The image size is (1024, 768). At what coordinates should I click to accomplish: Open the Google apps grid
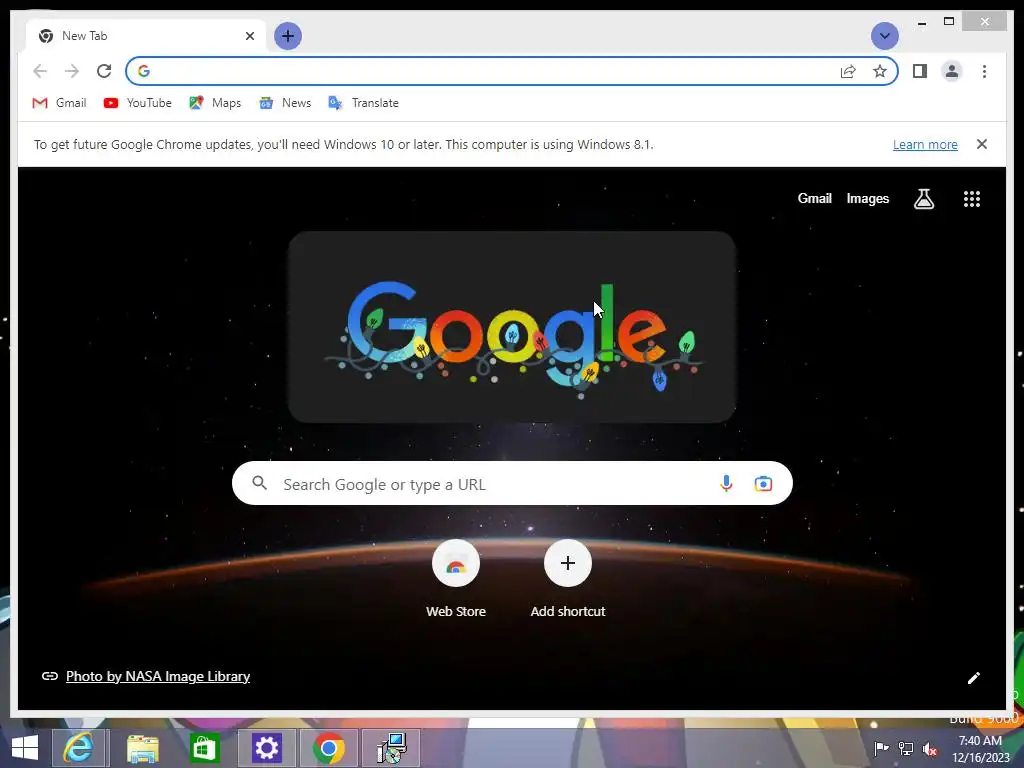click(x=971, y=199)
